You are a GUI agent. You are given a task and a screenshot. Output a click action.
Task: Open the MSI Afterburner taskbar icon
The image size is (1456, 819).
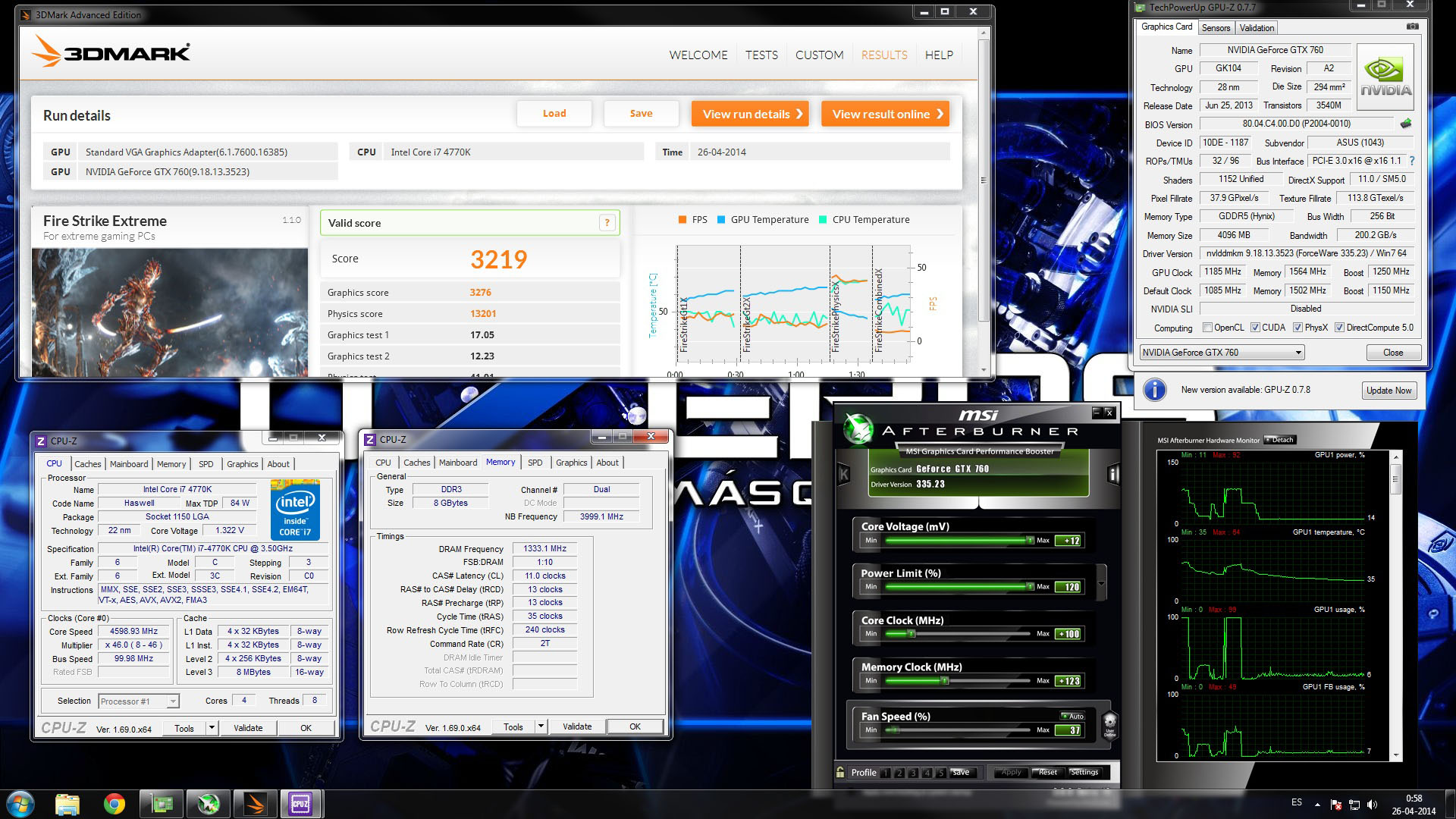[x=209, y=804]
